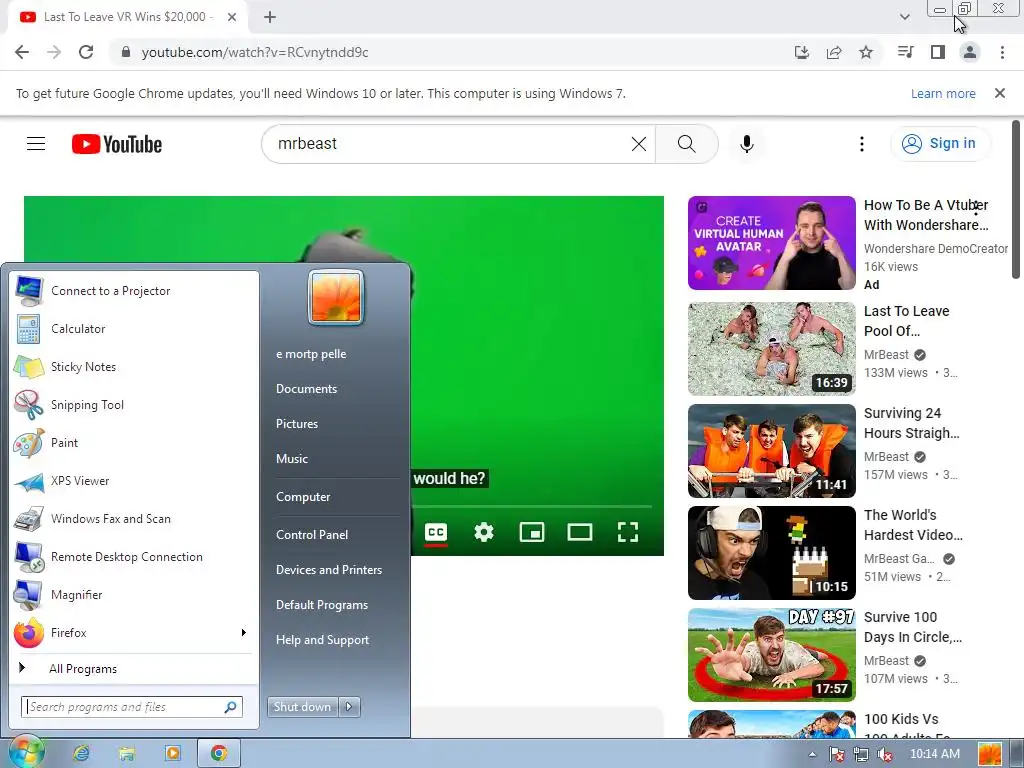Open XPS Viewer
The width and height of the screenshot is (1024, 768).
[x=134, y=480]
